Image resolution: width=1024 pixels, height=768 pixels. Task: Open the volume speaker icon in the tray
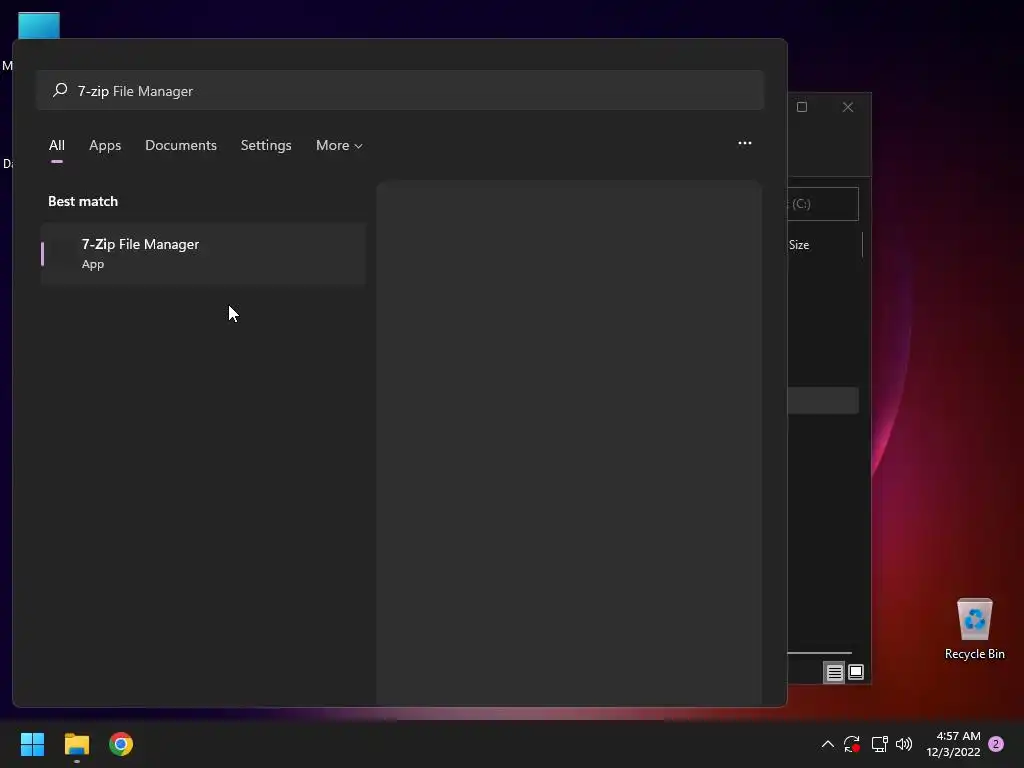click(904, 744)
